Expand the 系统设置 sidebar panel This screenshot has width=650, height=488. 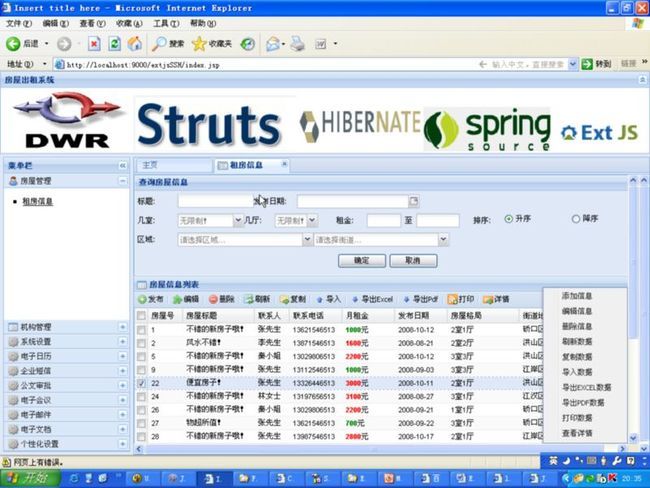pyautogui.click(x=123, y=342)
